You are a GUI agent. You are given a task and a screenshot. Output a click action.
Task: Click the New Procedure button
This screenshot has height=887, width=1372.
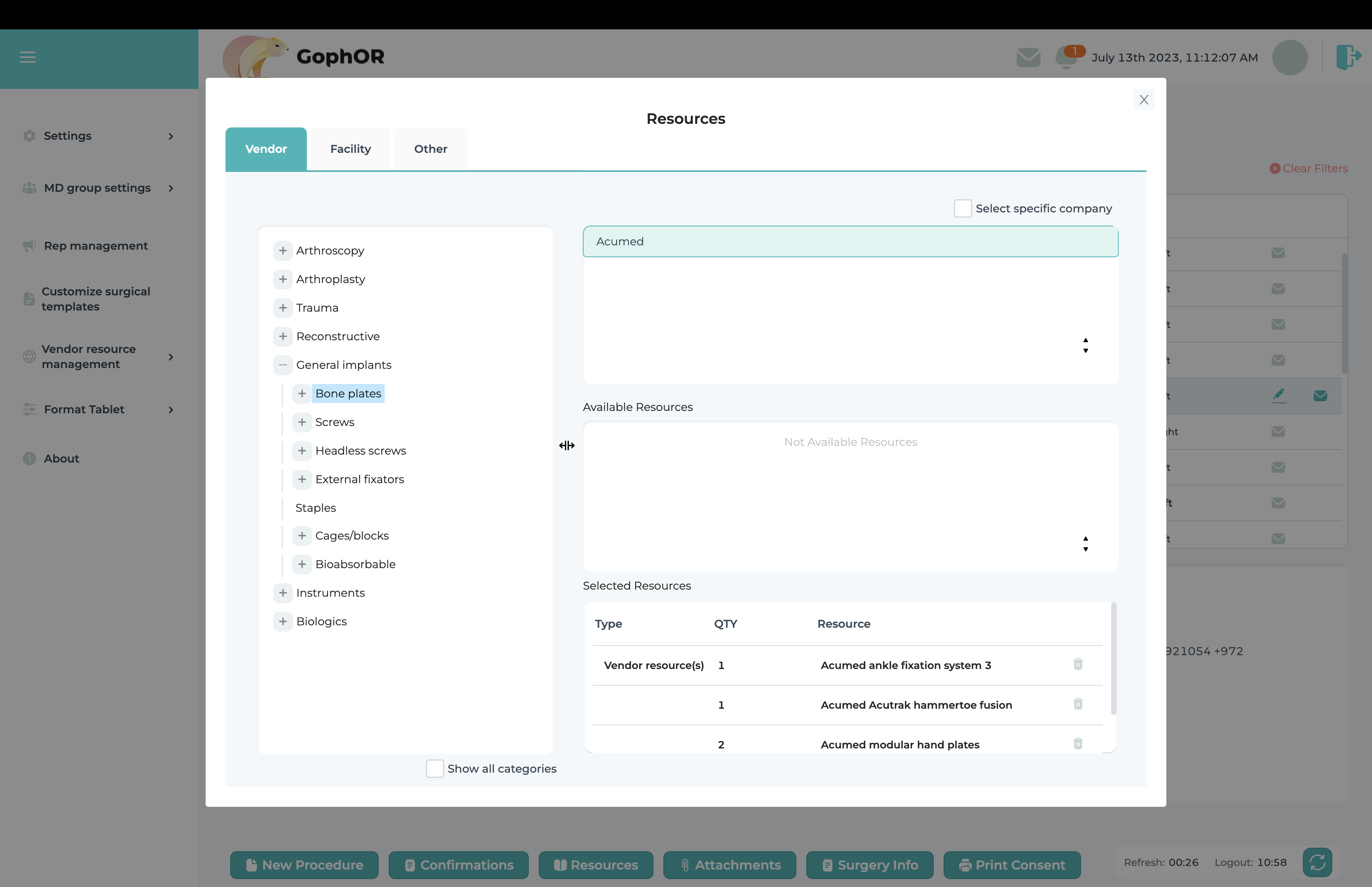(304, 864)
